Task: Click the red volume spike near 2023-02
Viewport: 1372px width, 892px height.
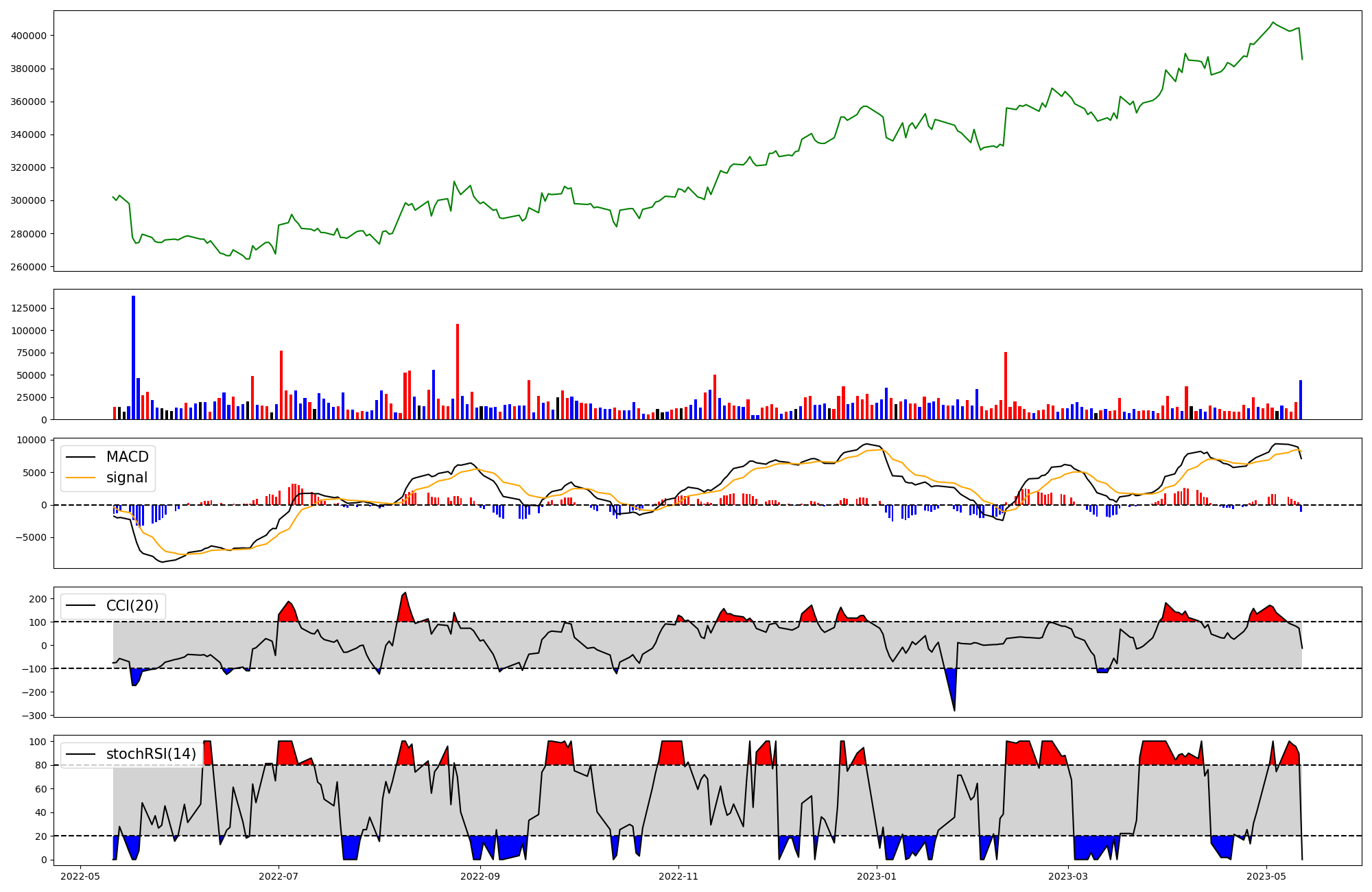Action: click(1006, 384)
